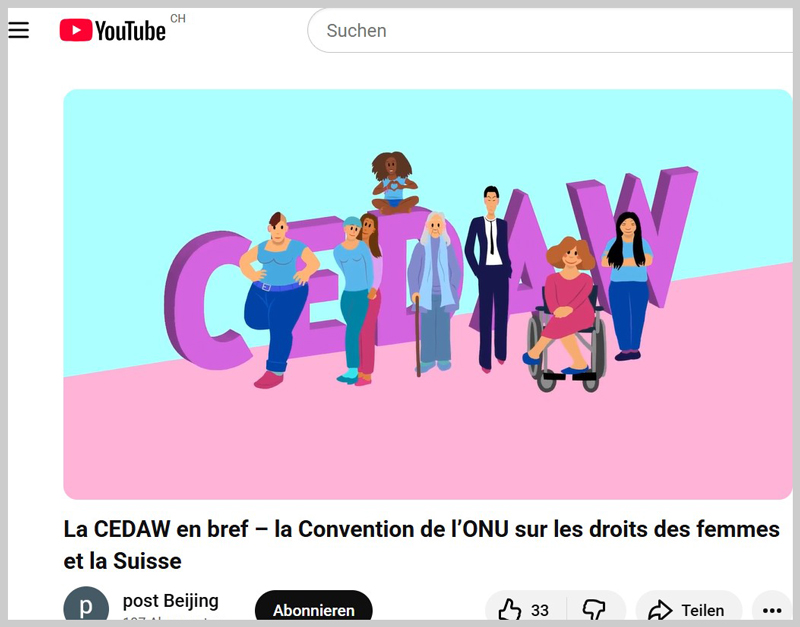Click the red YouTube play logo
This screenshot has width=800, height=627.
point(76,30)
